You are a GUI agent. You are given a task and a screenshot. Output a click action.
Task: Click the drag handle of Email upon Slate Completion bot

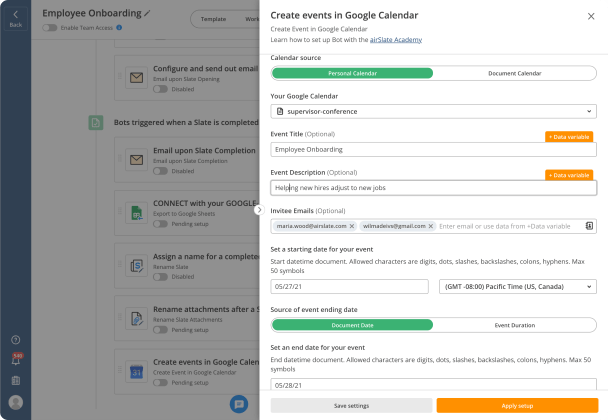[120, 158]
